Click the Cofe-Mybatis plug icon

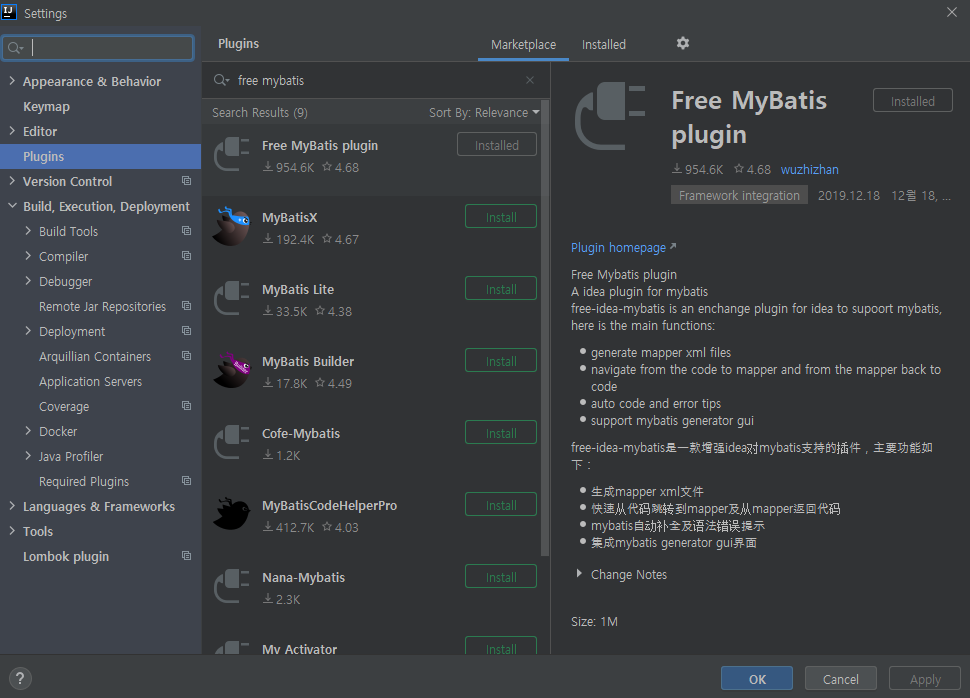231,442
